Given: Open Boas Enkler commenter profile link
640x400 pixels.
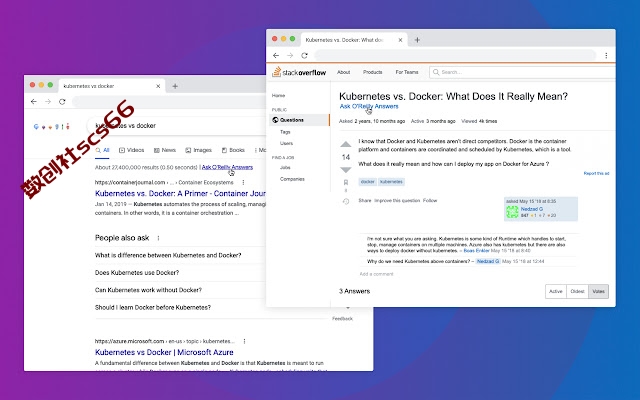Looking at the screenshot, I should pos(476,251).
